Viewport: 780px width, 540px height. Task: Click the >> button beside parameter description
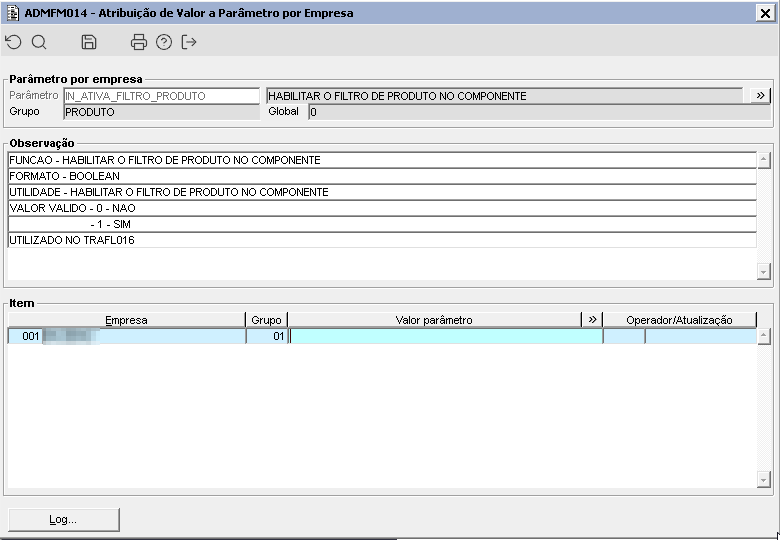760,95
